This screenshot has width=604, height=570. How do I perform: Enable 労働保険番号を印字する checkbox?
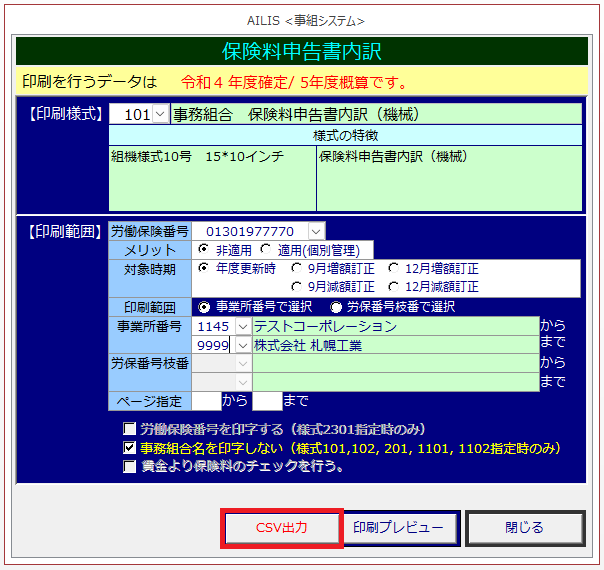[129, 430]
